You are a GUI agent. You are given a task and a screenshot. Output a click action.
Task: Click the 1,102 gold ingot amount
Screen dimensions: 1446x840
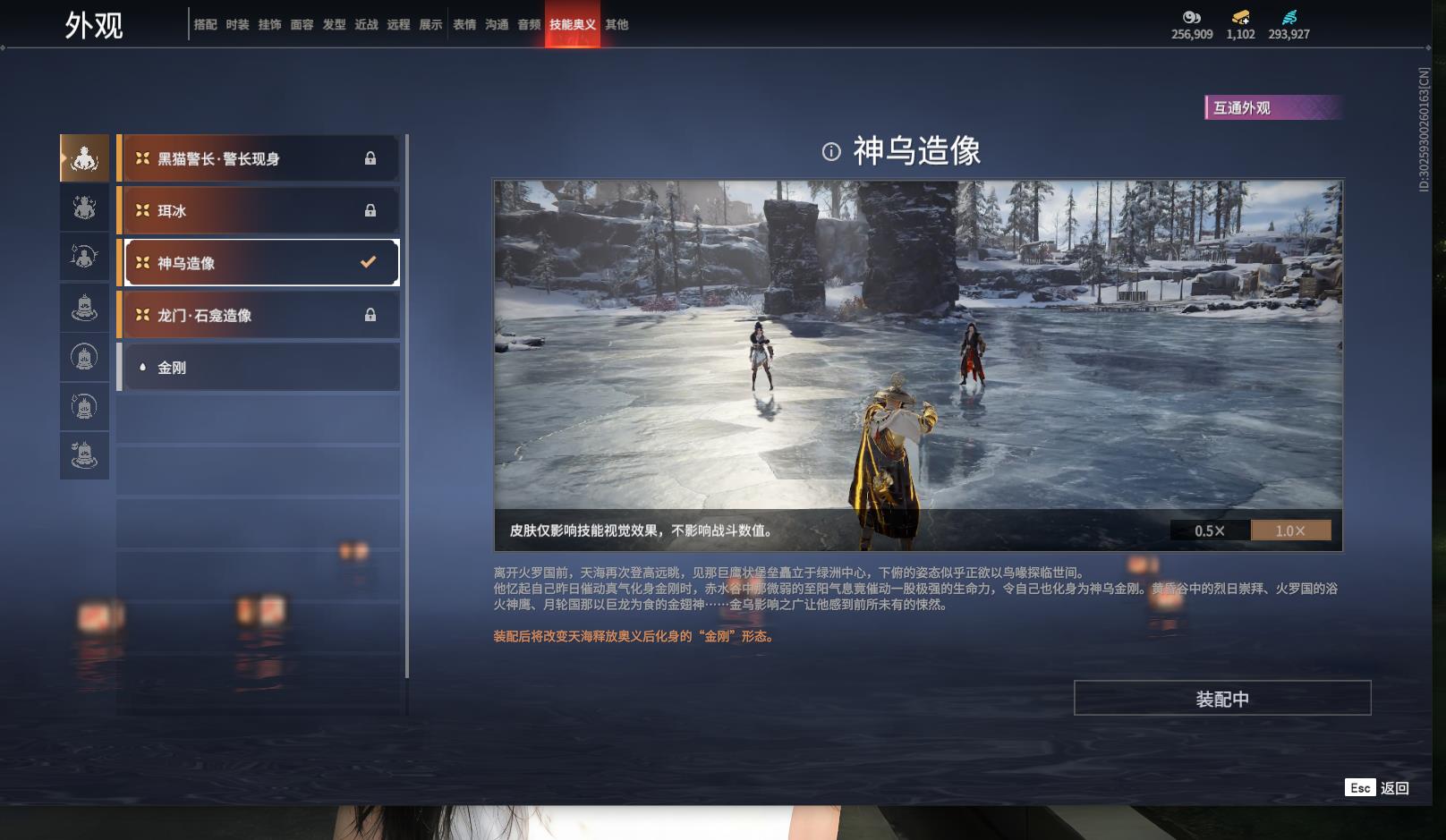point(1241,34)
